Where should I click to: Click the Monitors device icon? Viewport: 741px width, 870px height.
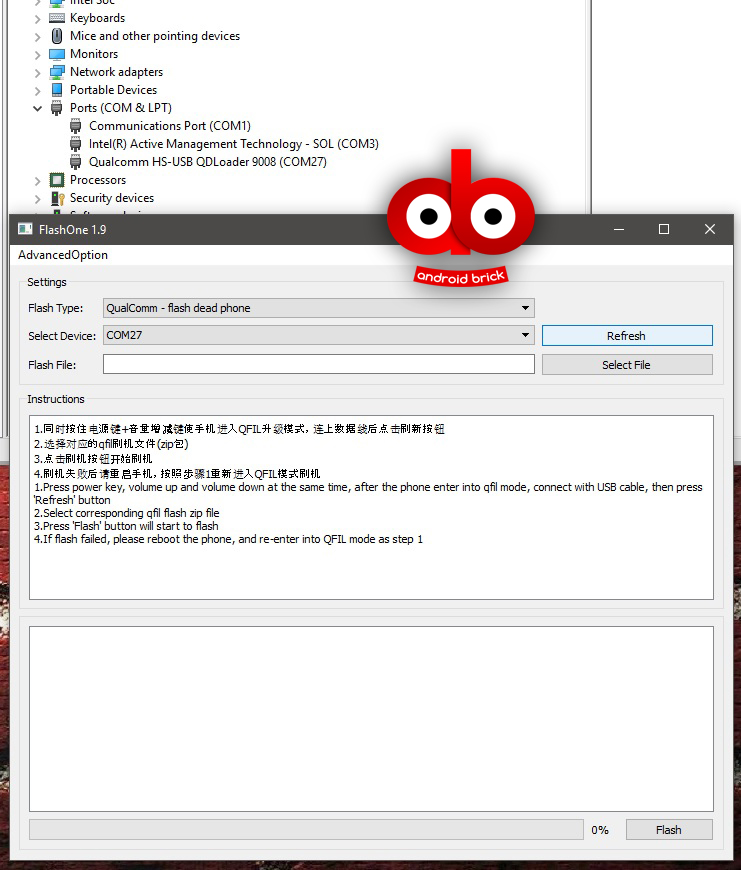coord(57,54)
